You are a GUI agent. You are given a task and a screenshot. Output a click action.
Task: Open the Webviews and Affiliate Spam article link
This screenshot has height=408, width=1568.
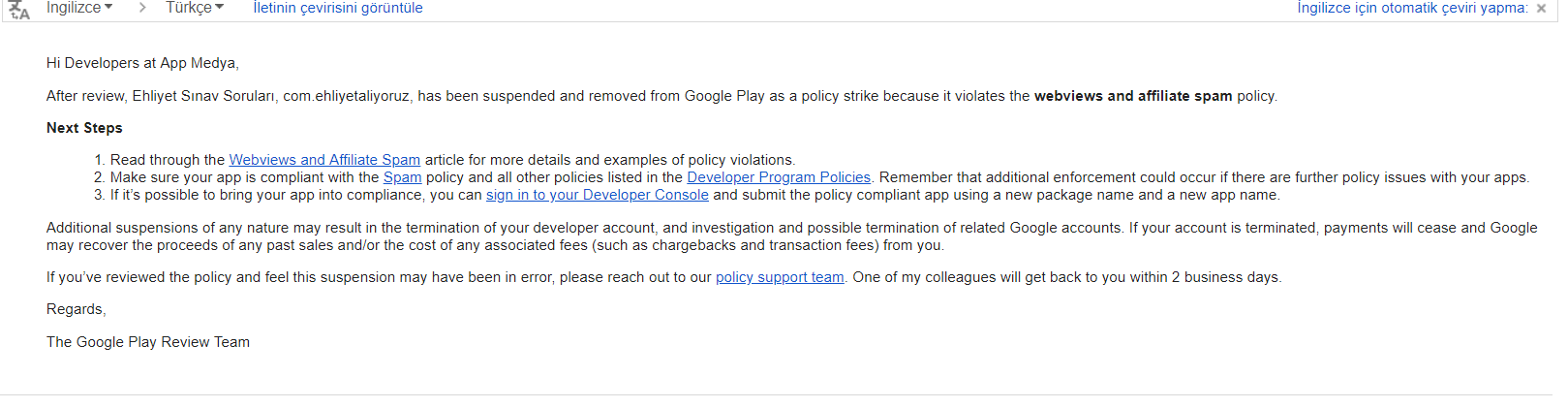[324, 160]
